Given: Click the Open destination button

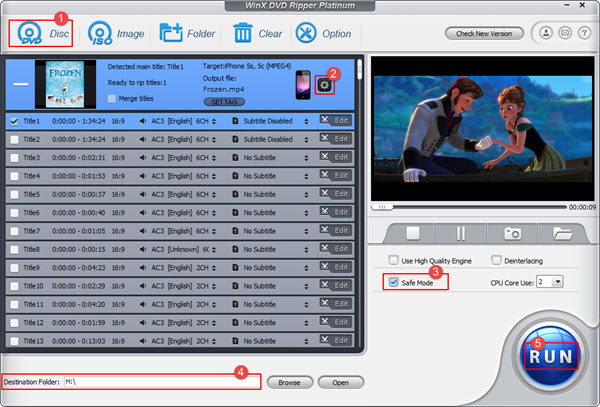Looking at the screenshot, I should [x=340, y=382].
